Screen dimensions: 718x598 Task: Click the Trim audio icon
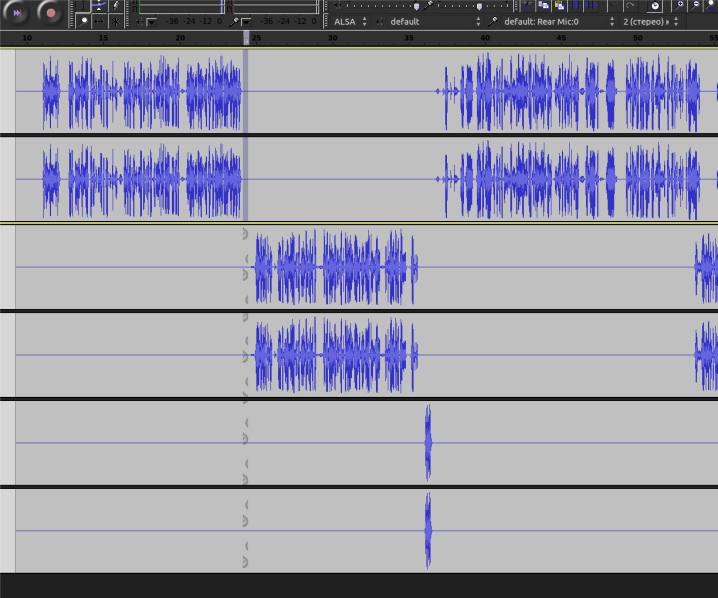pos(576,5)
